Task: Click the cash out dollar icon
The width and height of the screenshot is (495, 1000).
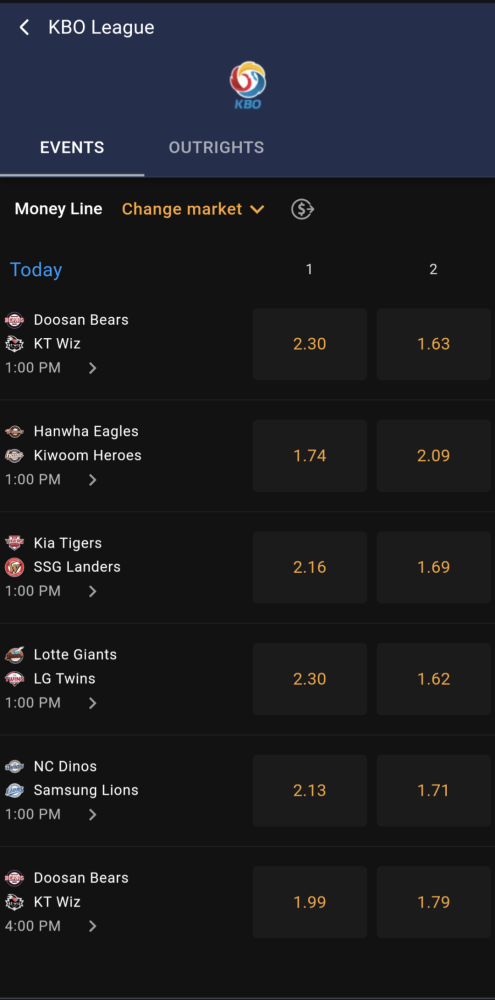Action: tap(302, 209)
